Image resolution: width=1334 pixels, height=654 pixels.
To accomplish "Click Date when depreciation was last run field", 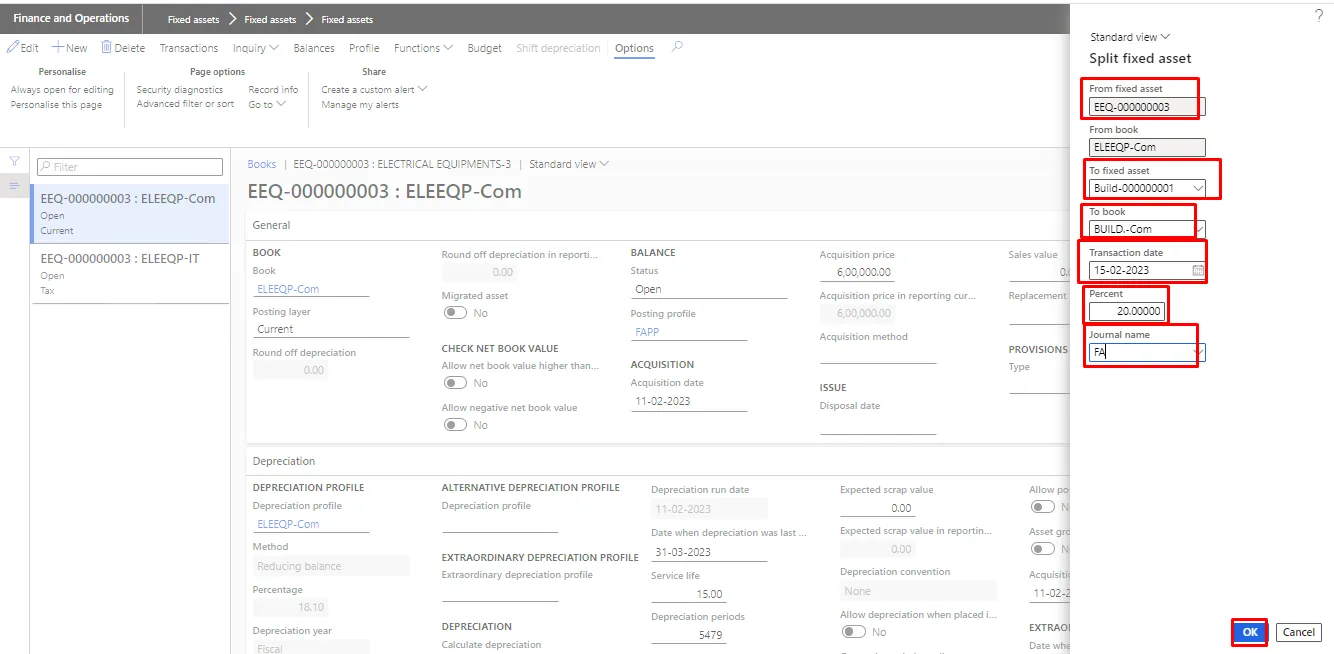I will pos(709,552).
